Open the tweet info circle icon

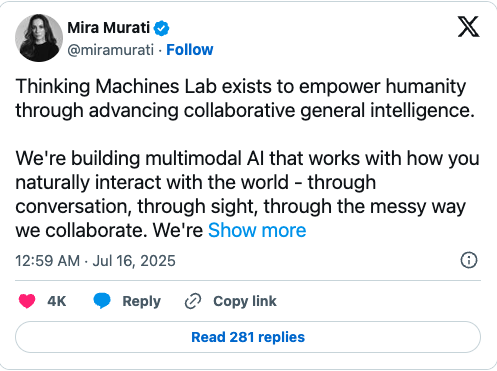469,260
